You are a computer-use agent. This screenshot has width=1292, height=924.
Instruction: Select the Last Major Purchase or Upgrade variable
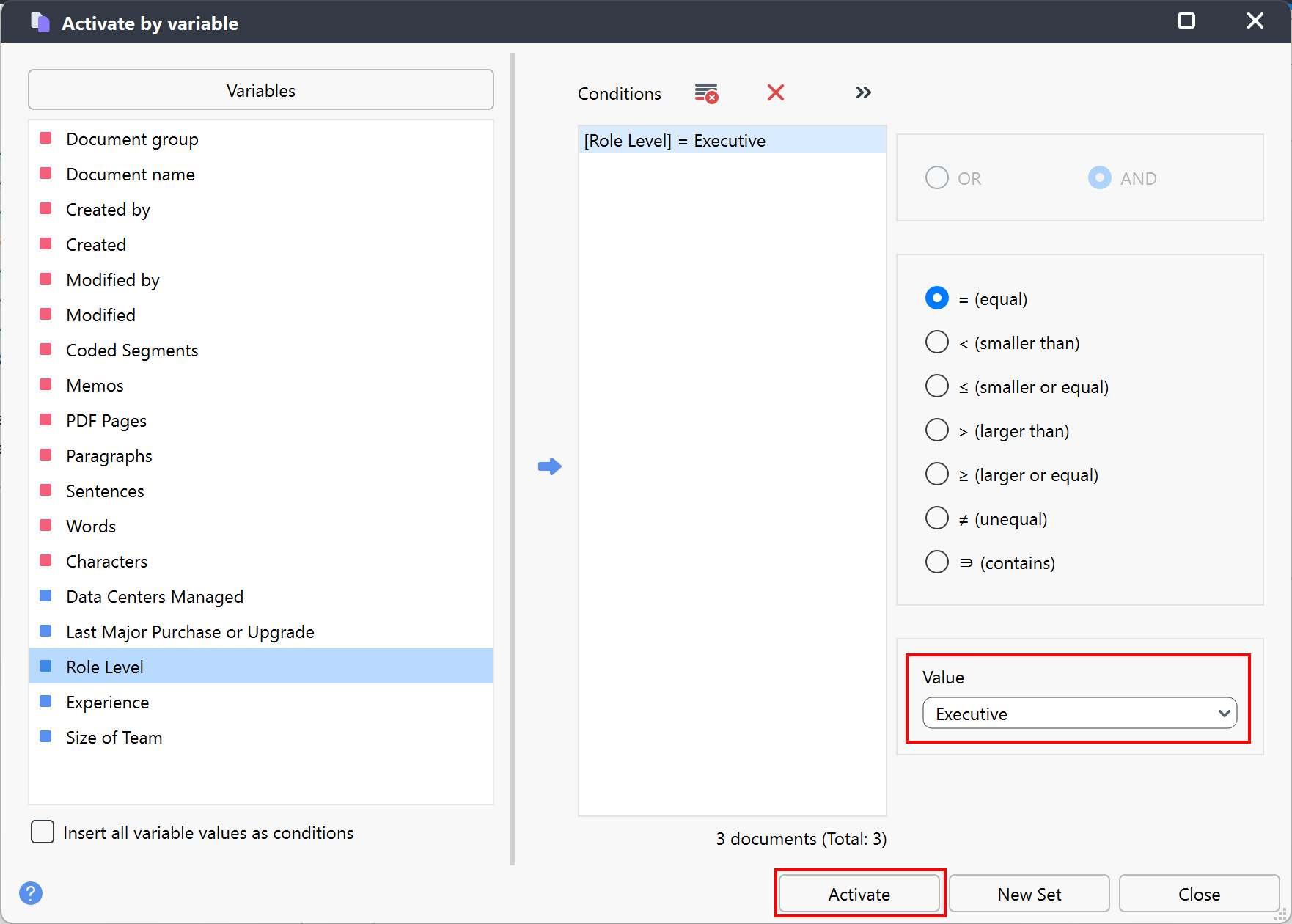pos(261,631)
